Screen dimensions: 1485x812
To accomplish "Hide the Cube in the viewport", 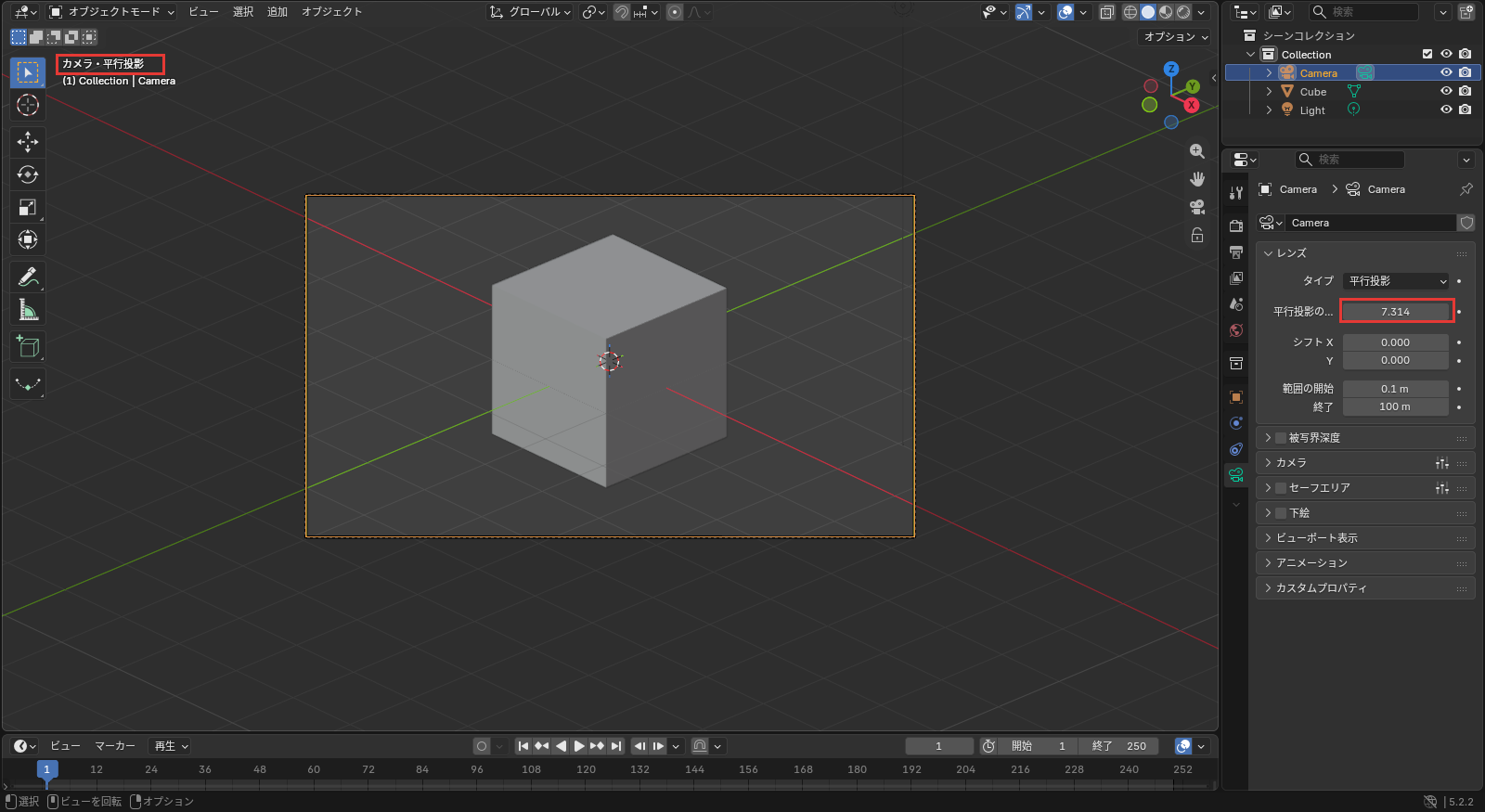I will (x=1446, y=92).
